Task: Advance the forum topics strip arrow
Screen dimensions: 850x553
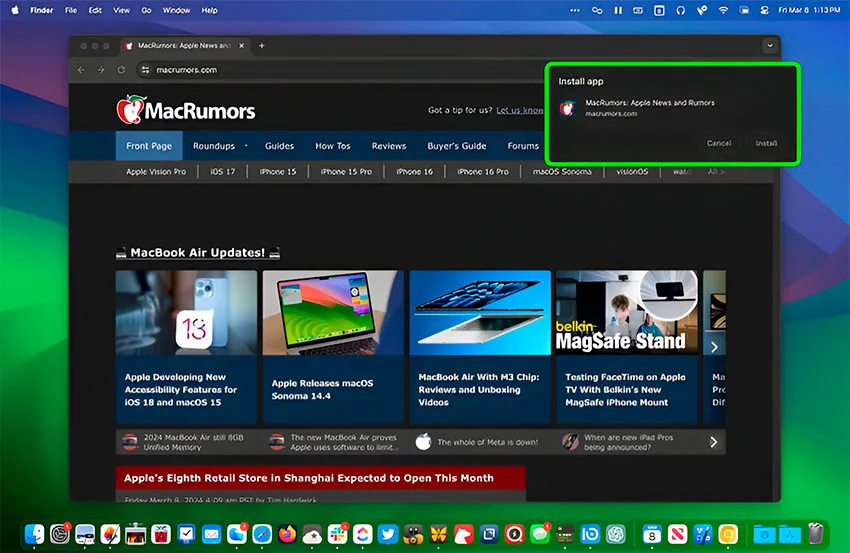Action: (714, 442)
